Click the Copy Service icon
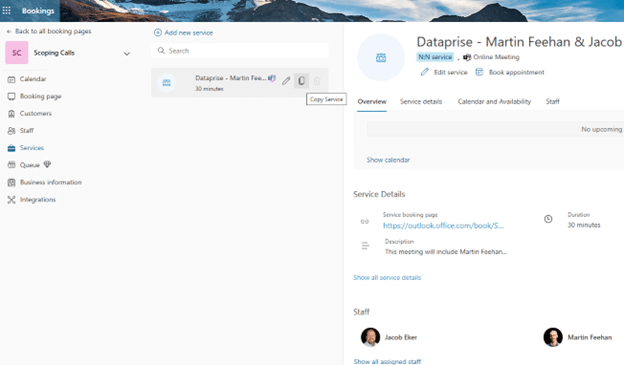The height and width of the screenshot is (365, 624). [x=301, y=81]
